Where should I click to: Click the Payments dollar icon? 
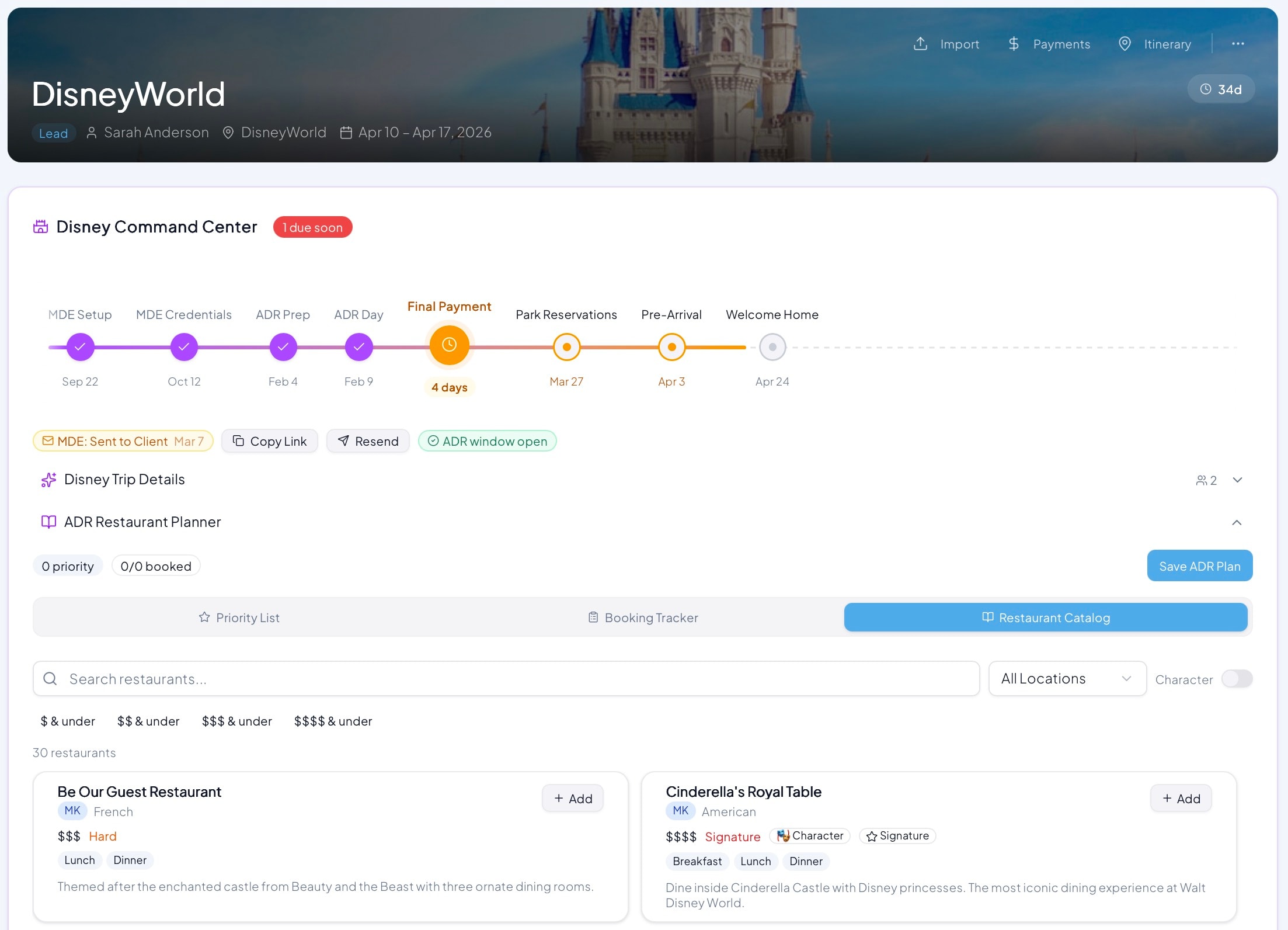1014,44
